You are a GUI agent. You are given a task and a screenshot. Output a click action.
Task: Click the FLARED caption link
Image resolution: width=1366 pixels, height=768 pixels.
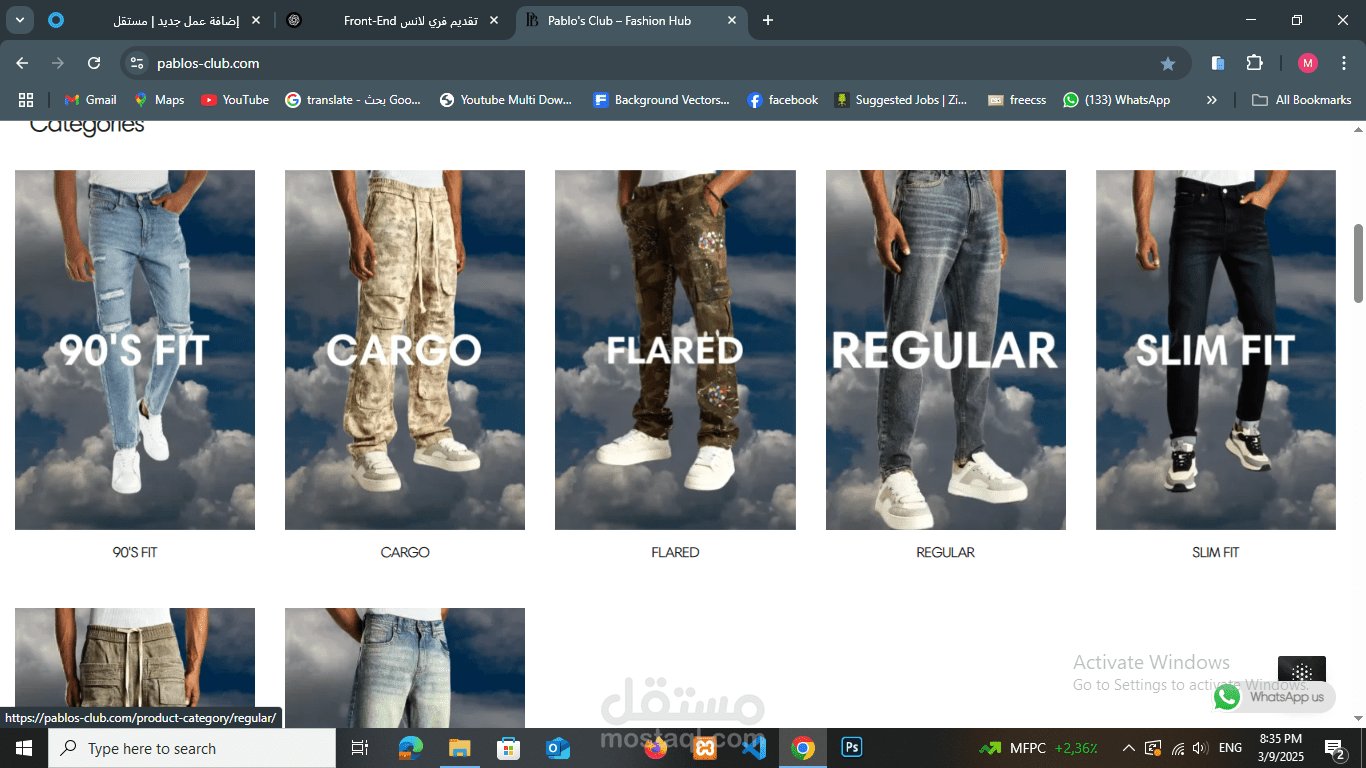pos(675,552)
